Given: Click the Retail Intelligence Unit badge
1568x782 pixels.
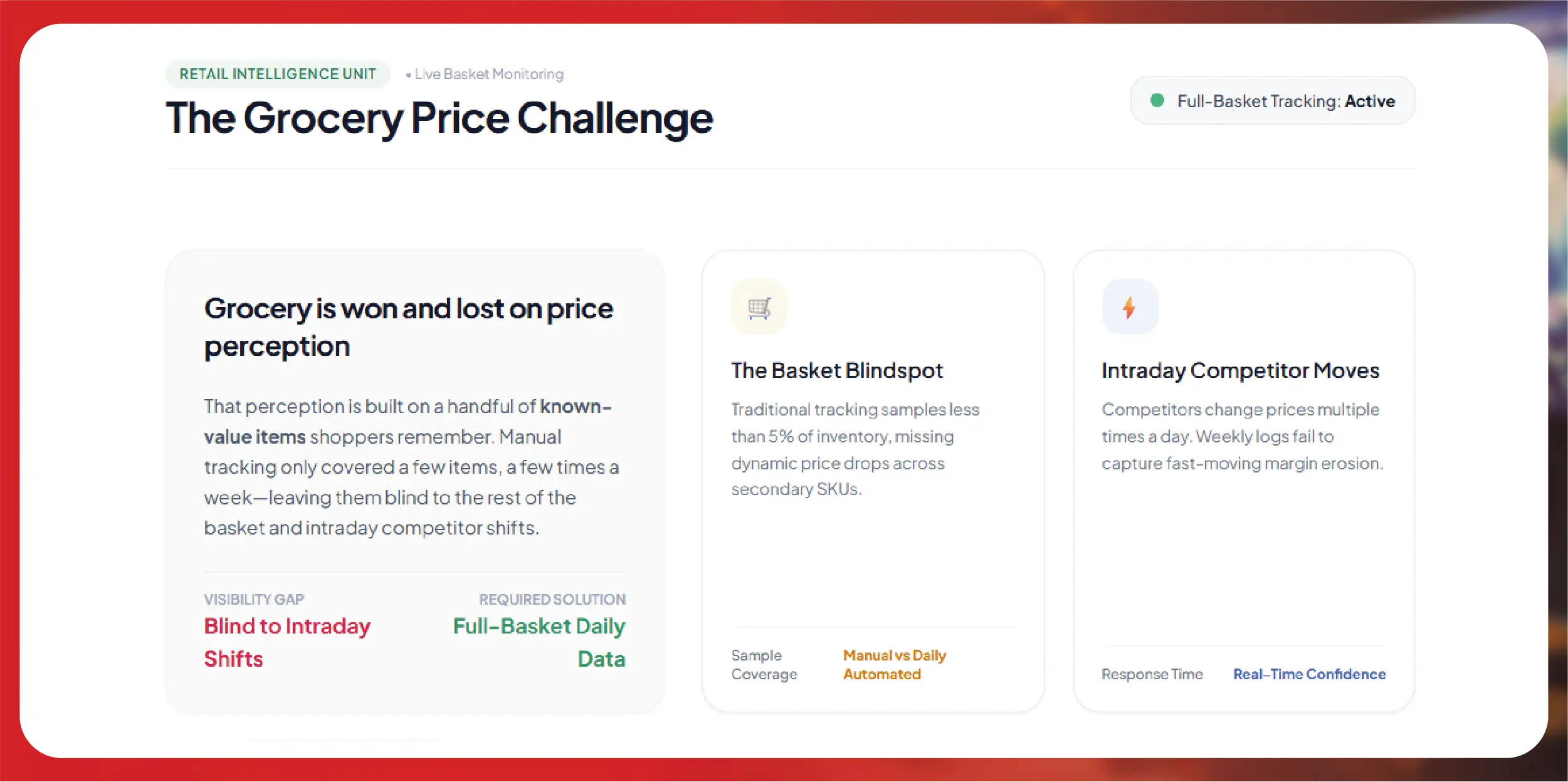Looking at the screenshot, I should point(278,74).
